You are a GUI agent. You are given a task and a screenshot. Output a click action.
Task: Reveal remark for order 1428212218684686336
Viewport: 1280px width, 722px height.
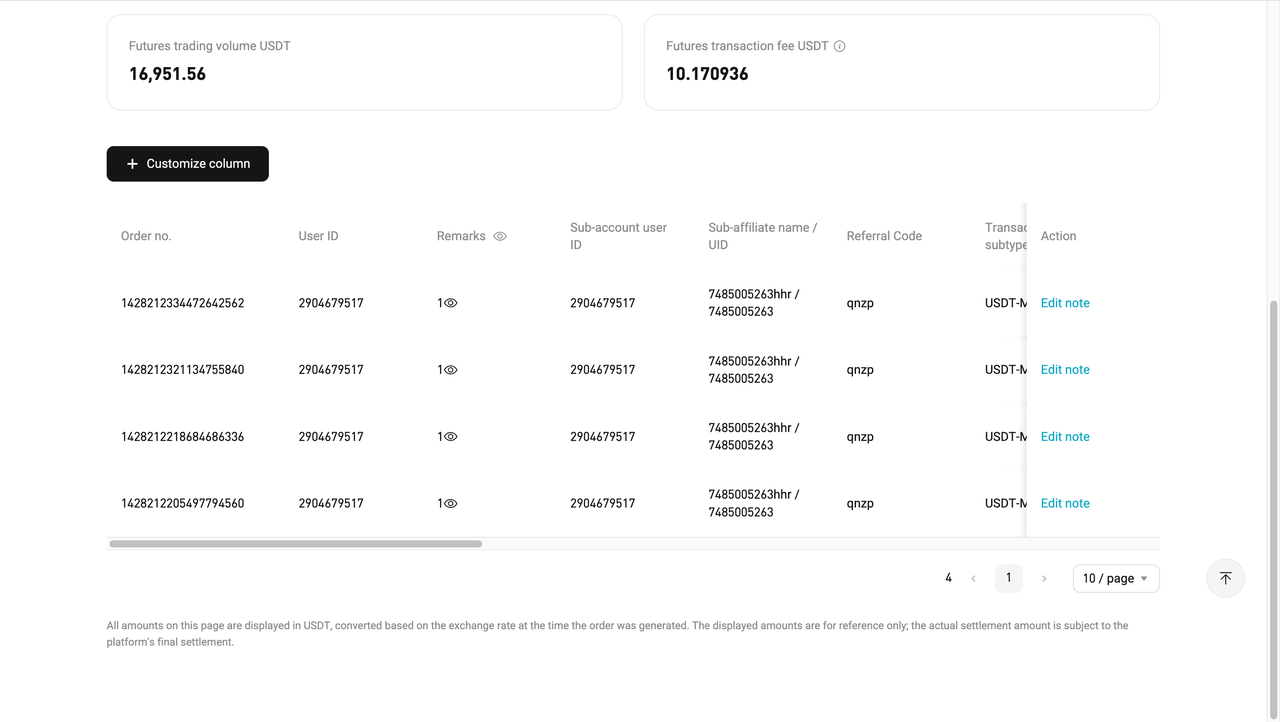[x=450, y=436]
